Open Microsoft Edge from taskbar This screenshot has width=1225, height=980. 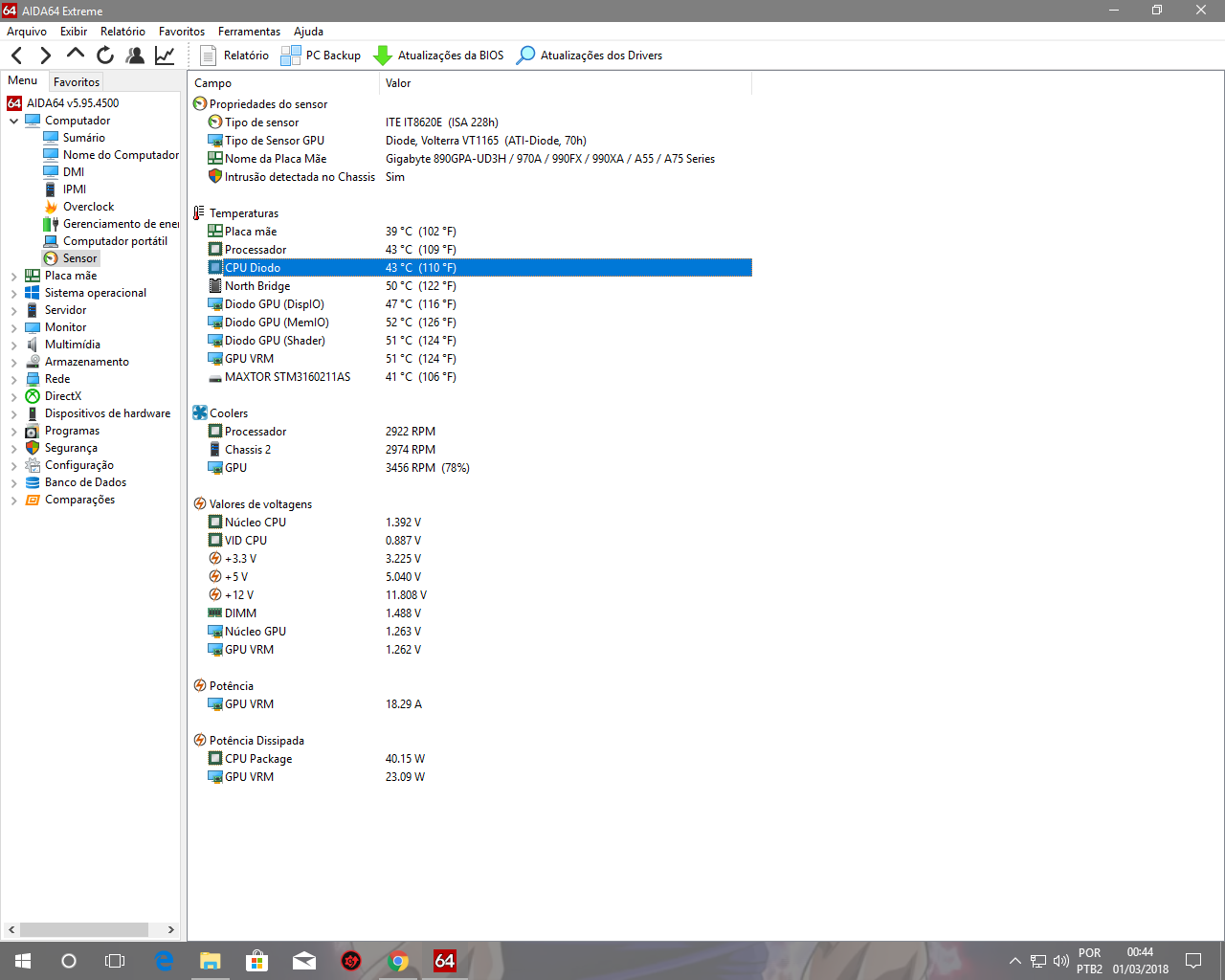164,961
